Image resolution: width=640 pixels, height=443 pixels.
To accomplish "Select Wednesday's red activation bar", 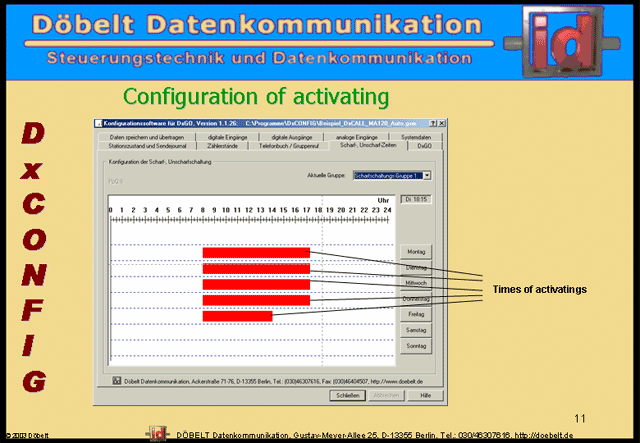I will point(256,285).
